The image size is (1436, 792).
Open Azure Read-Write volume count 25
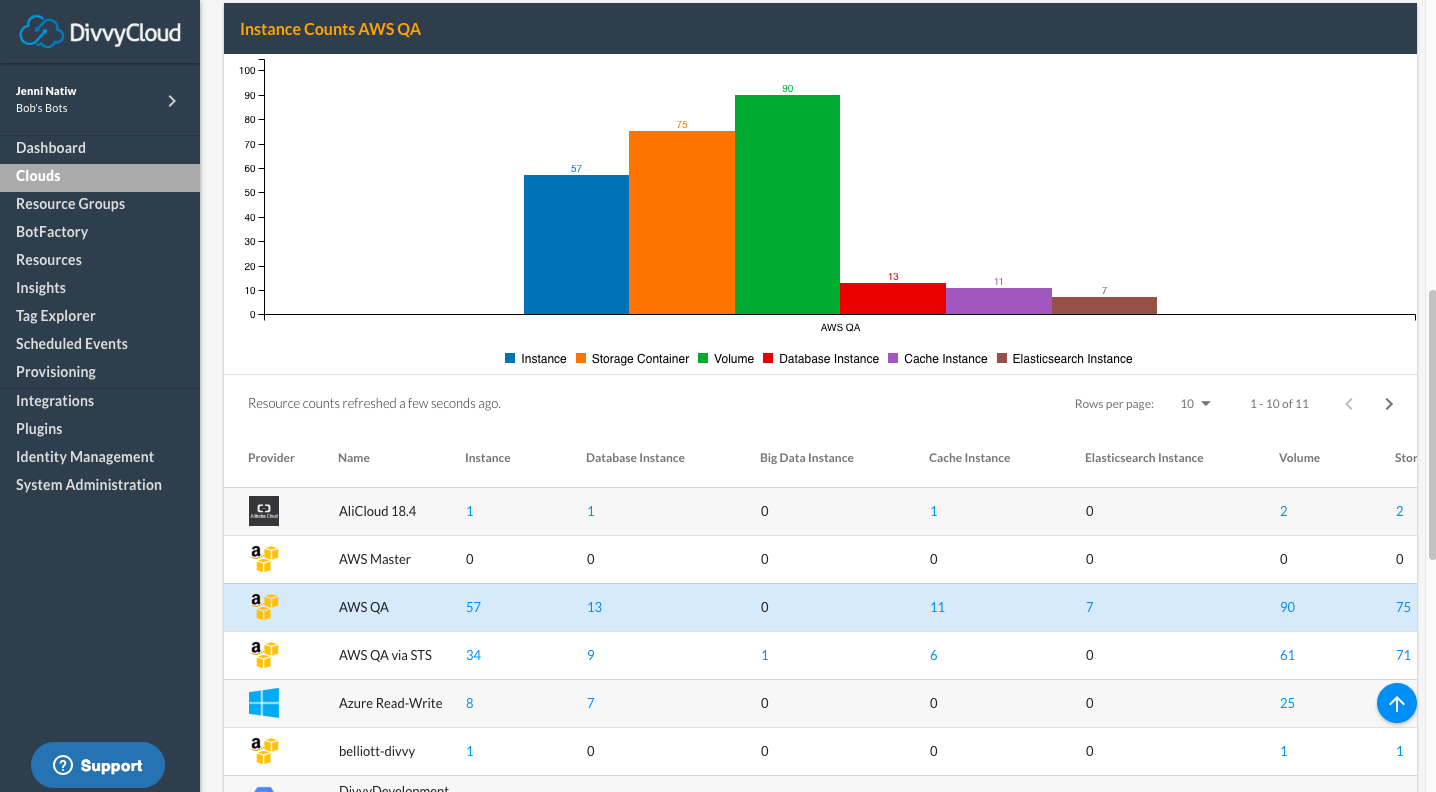pyautogui.click(x=1287, y=703)
